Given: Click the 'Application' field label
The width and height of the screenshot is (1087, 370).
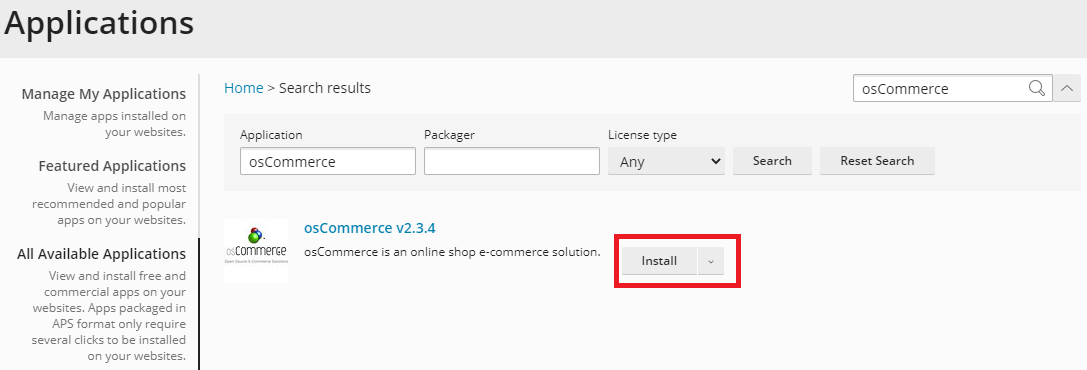Looking at the screenshot, I should [x=271, y=135].
